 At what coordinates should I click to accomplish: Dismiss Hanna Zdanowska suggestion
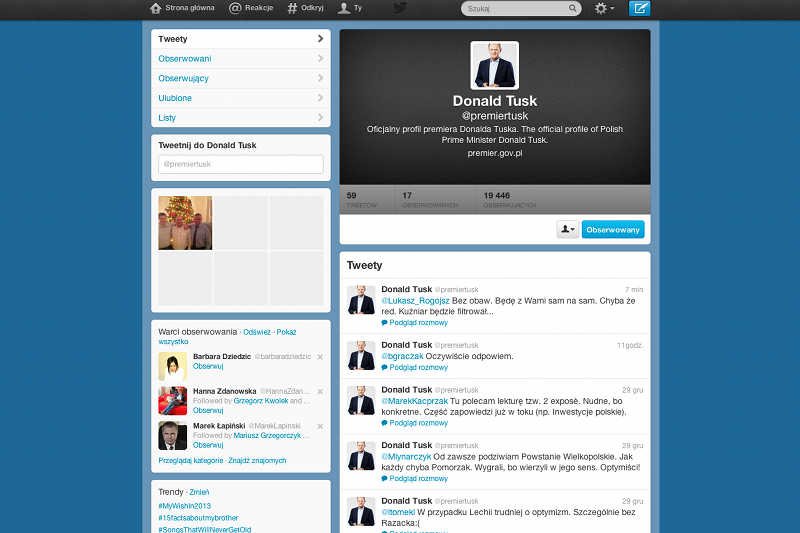[320, 392]
